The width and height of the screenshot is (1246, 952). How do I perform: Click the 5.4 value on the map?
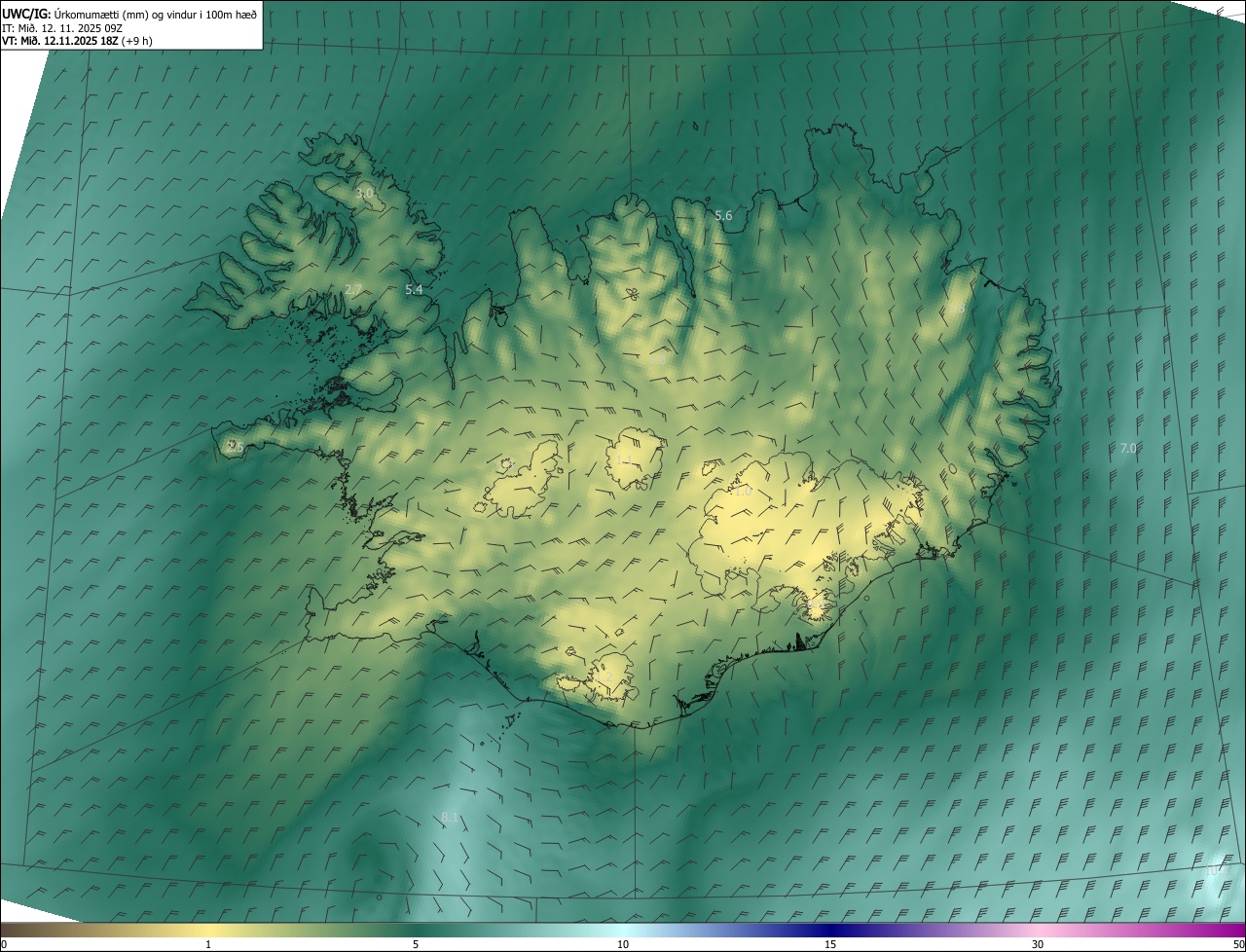[414, 289]
